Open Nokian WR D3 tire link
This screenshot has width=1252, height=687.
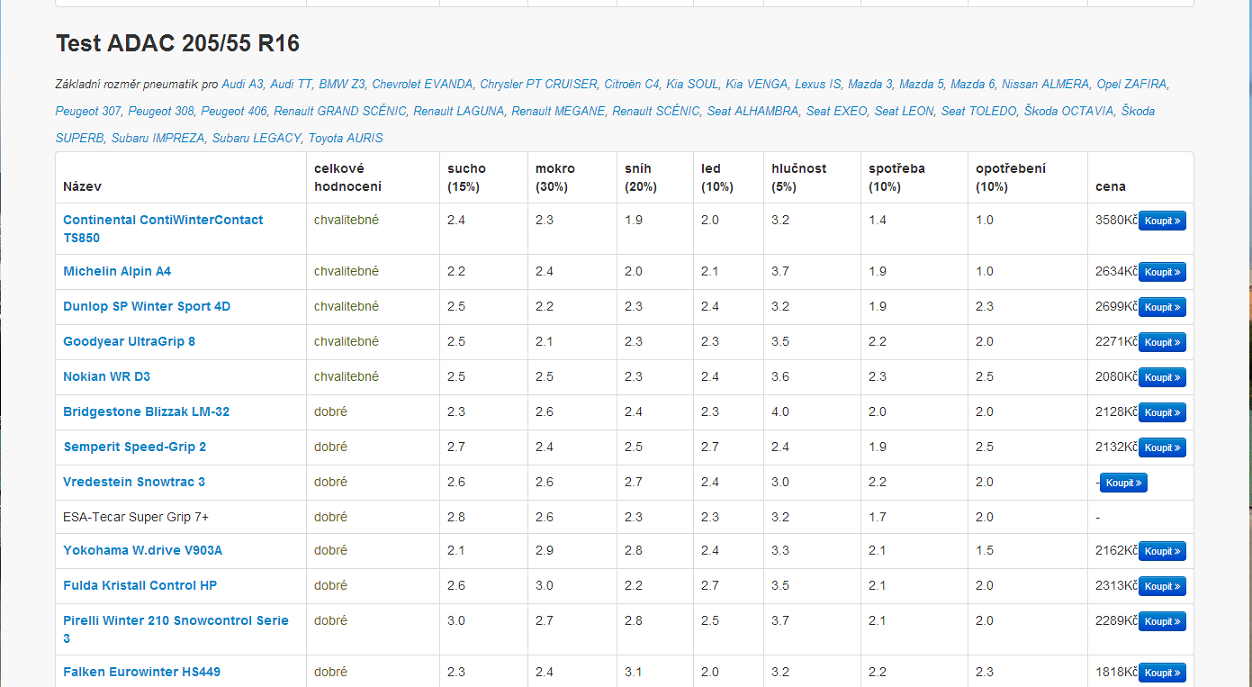pos(106,377)
